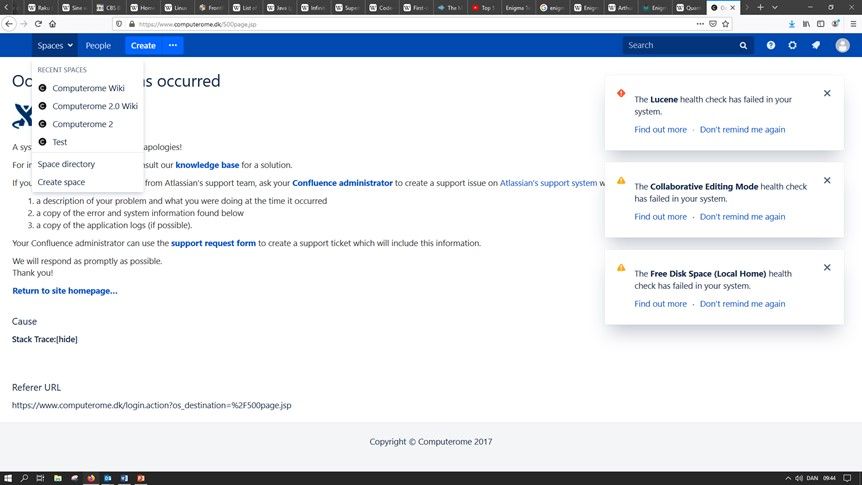This screenshot has height=485, width=862.
Task: Choose Space directory from the menu
Action: [x=66, y=164]
